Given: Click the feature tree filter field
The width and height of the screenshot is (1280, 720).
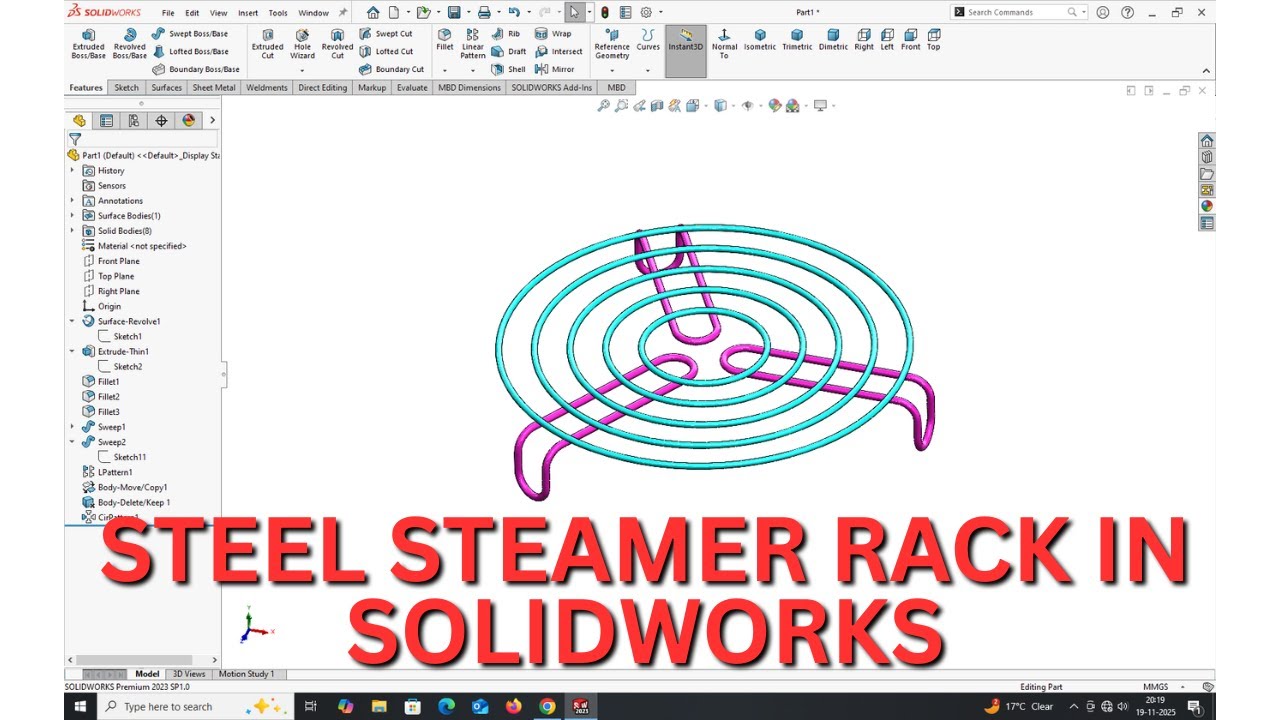Looking at the screenshot, I should point(143,139).
